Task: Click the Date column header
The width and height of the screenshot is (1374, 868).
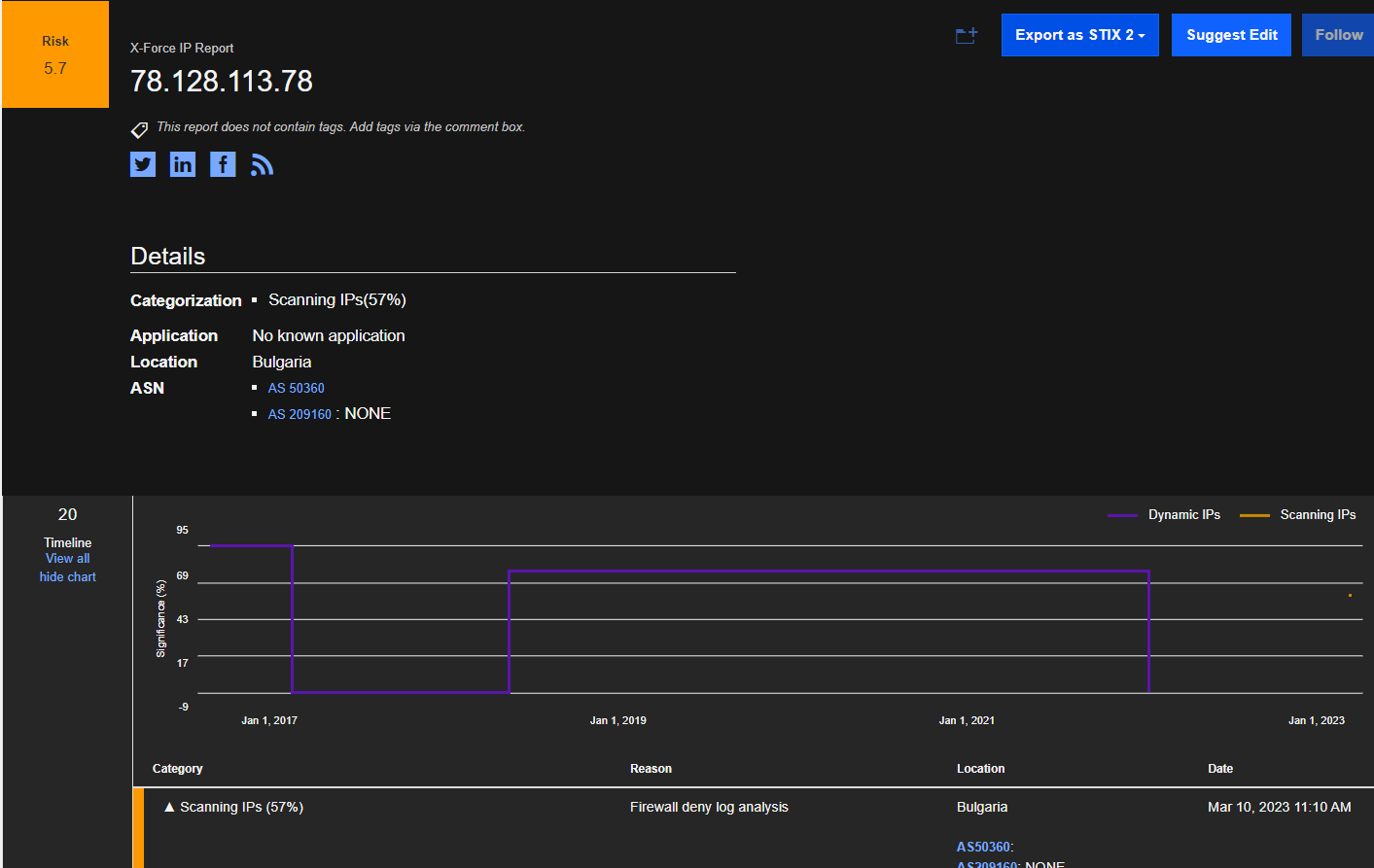Action: click(1220, 769)
